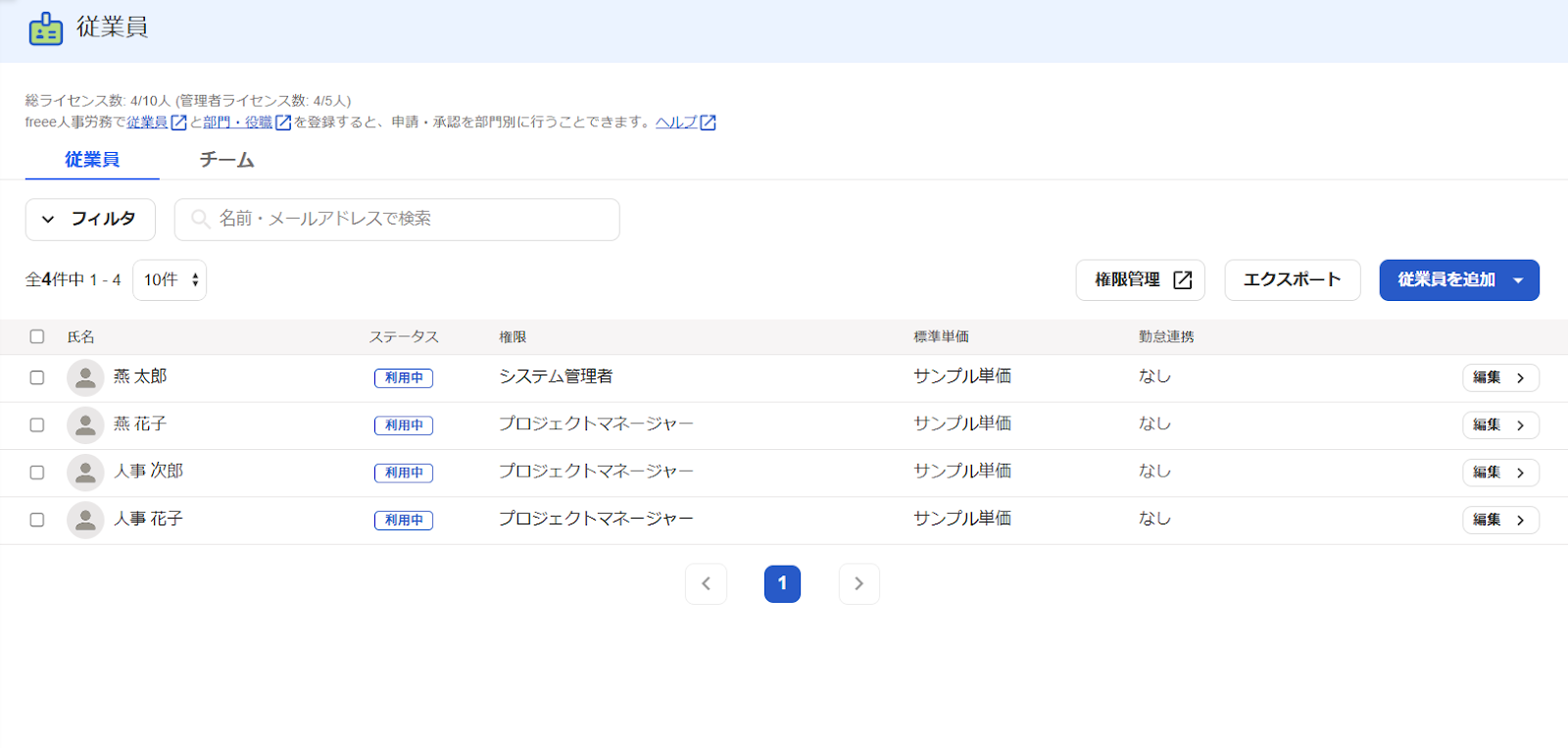Image resolution: width=1568 pixels, height=748 pixels.
Task: Open the 権限管理 button
Action: pyautogui.click(x=1141, y=280)
